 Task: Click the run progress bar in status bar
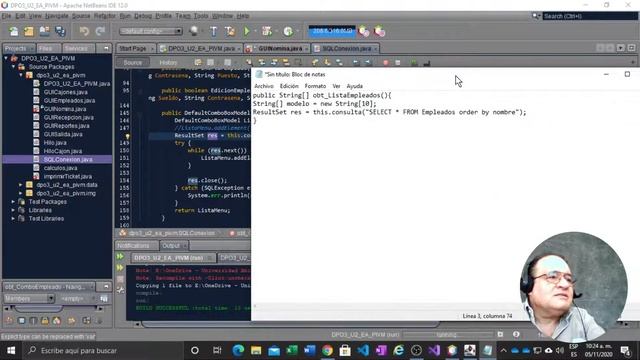click(448, 335)
